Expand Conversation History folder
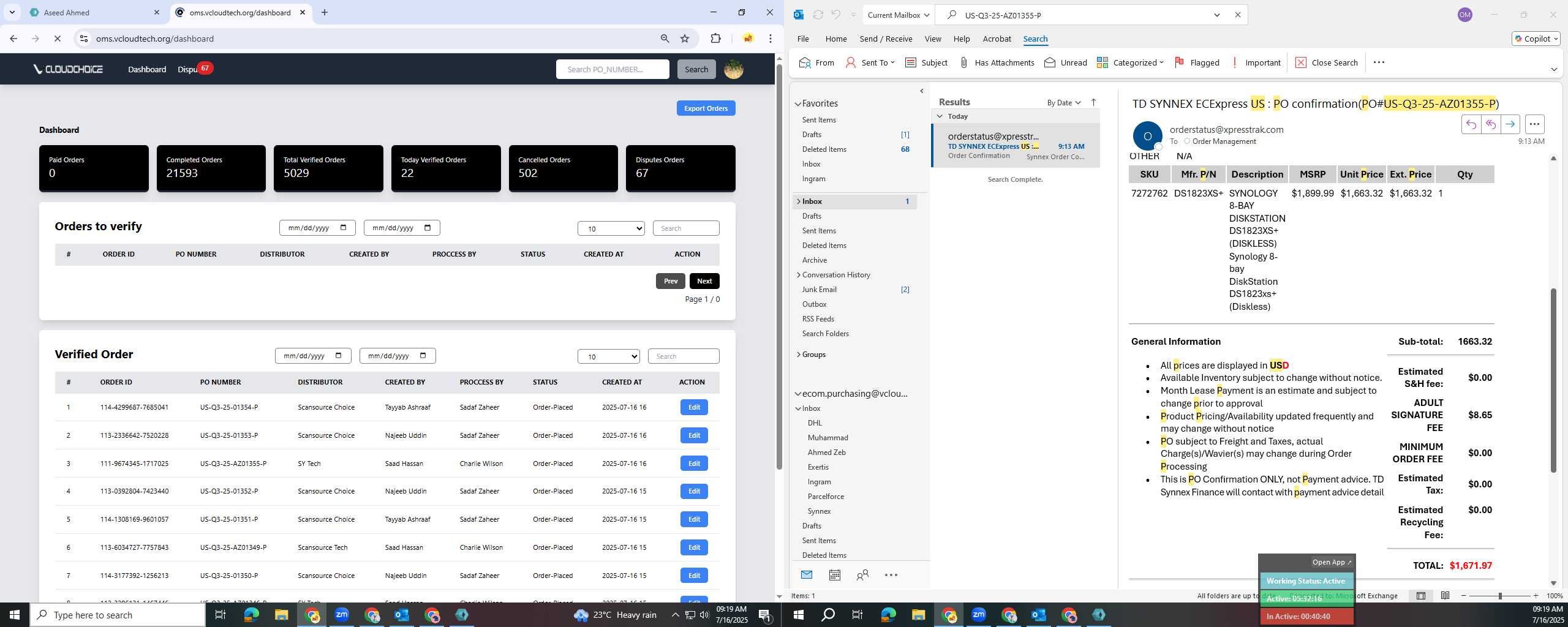Viewport: 1568px width, 627px height. [x=798, y=275]
